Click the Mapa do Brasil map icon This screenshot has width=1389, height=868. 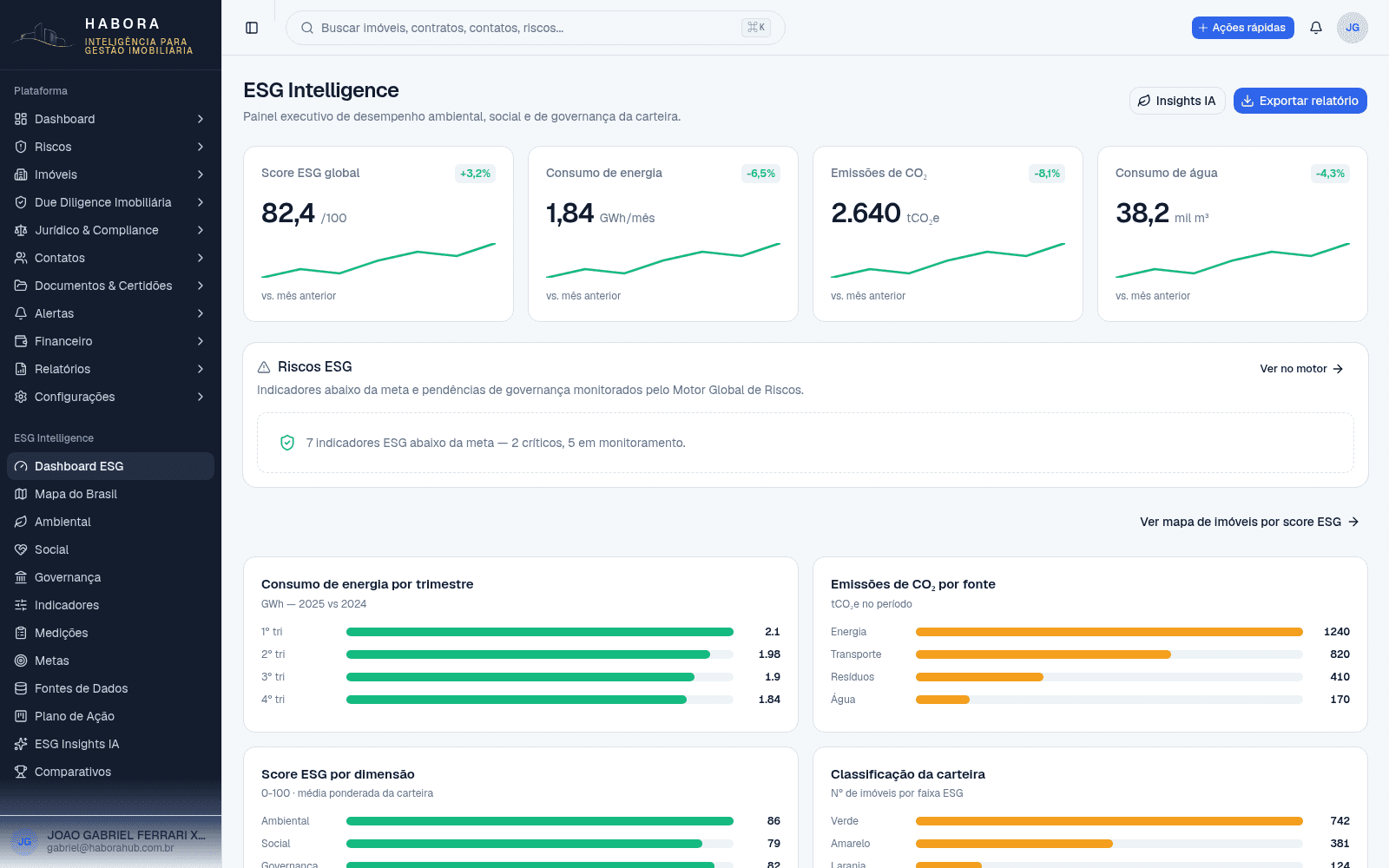click(21, 494)
